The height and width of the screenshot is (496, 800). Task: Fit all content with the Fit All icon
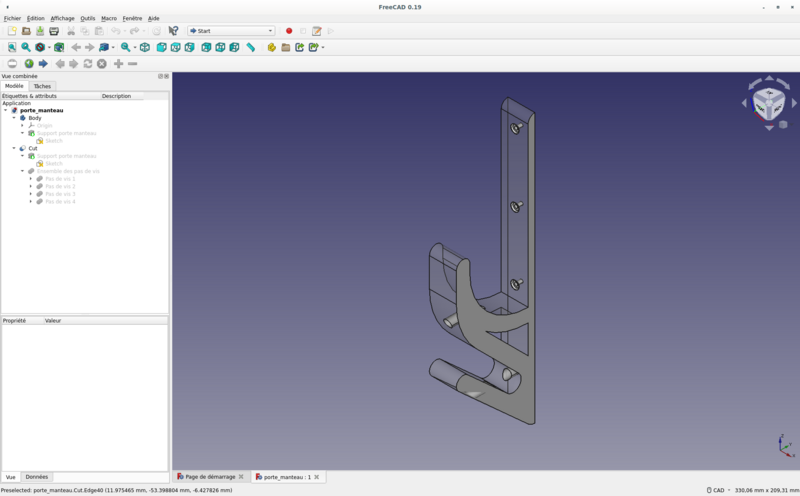click(12, 47)
